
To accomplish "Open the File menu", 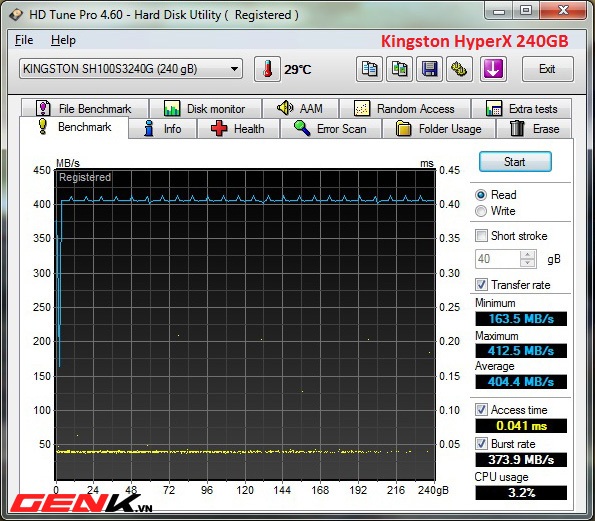I will (x=24, y=40).
